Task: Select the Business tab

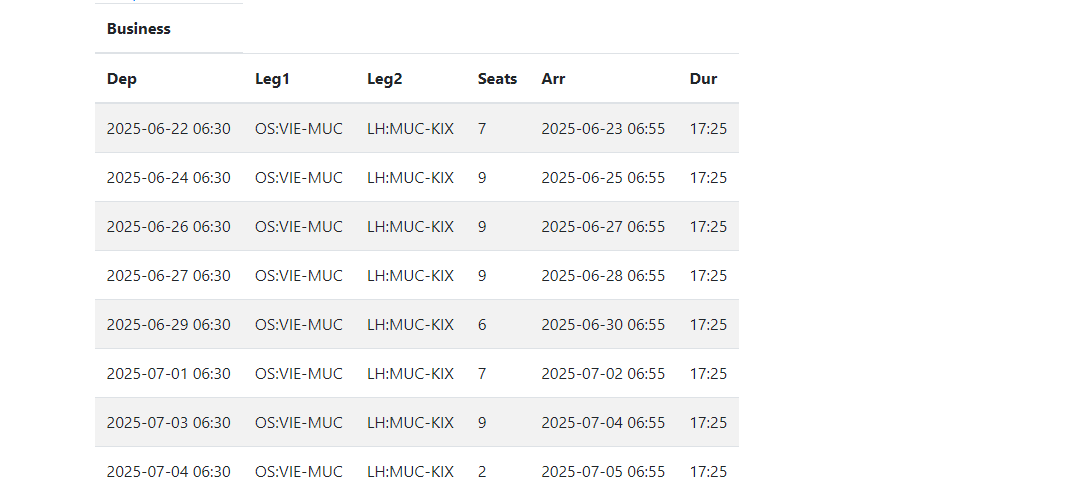Action: [x=139, y=29]
